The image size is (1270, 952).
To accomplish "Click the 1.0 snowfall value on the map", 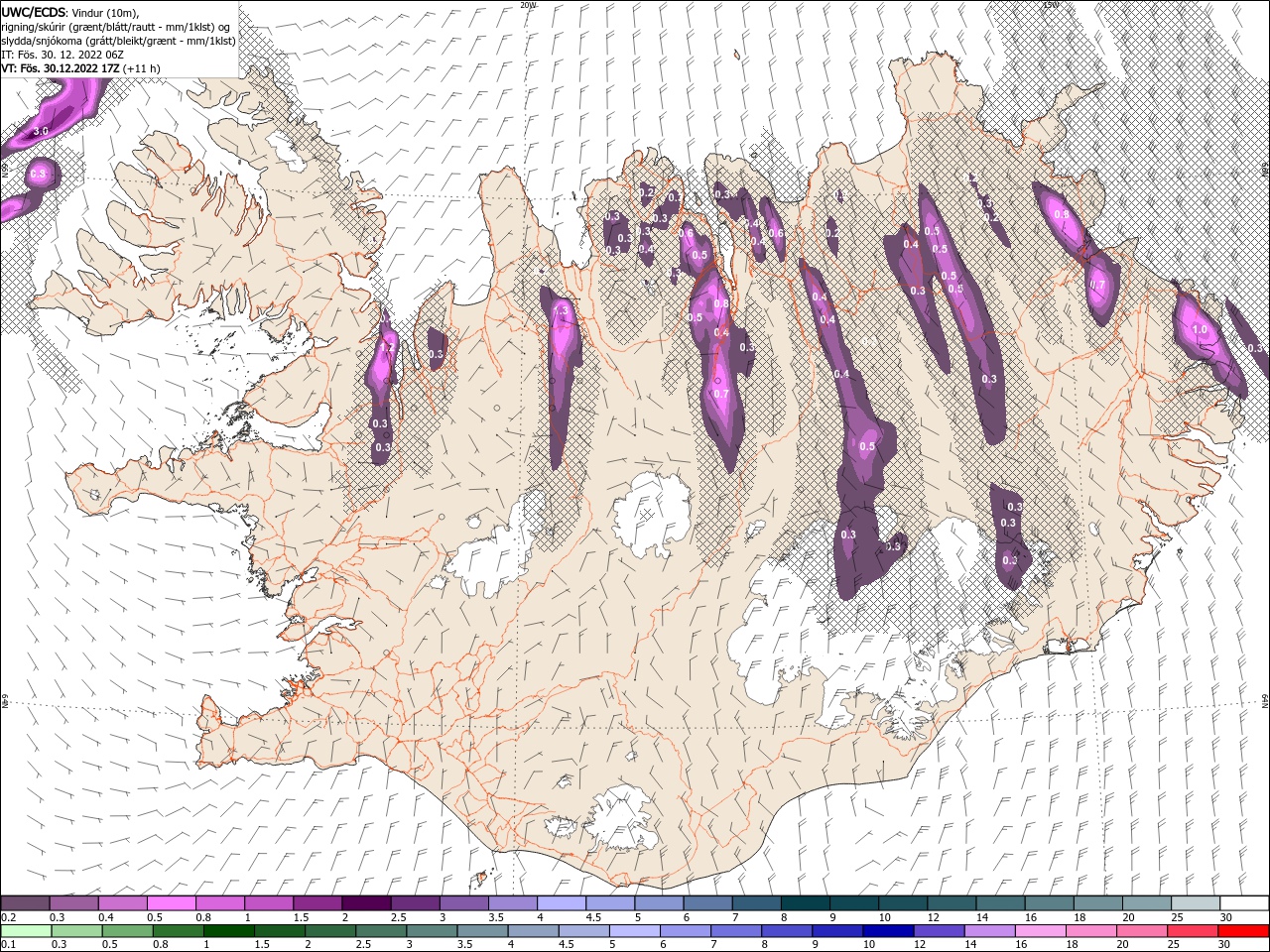I will (1199, 330).
